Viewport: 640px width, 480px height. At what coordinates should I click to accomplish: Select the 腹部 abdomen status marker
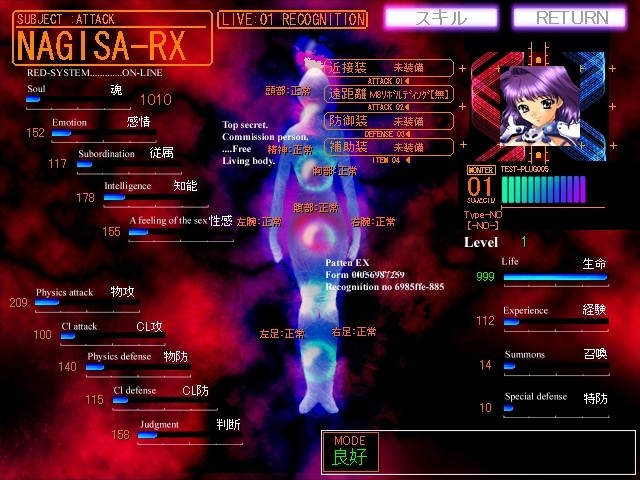pyautogui.click(x=315, y=208)
